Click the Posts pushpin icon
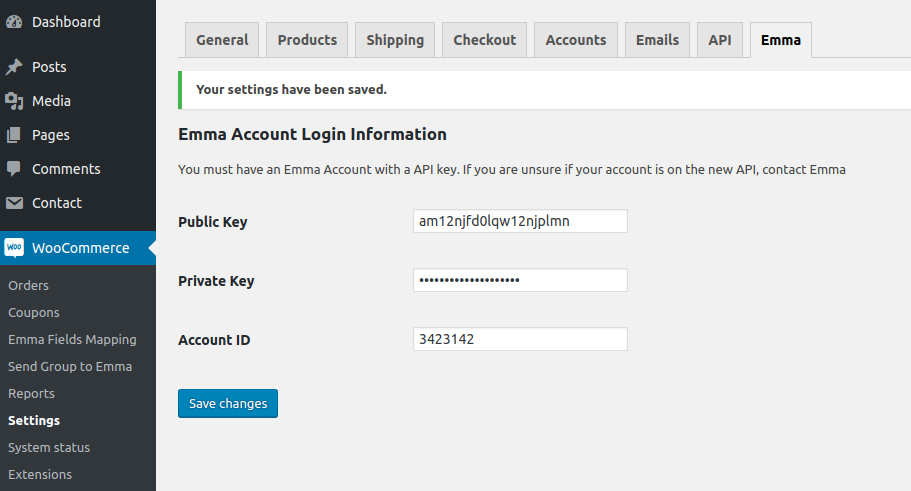Viewport: 911px width, 491px height. 14,67
